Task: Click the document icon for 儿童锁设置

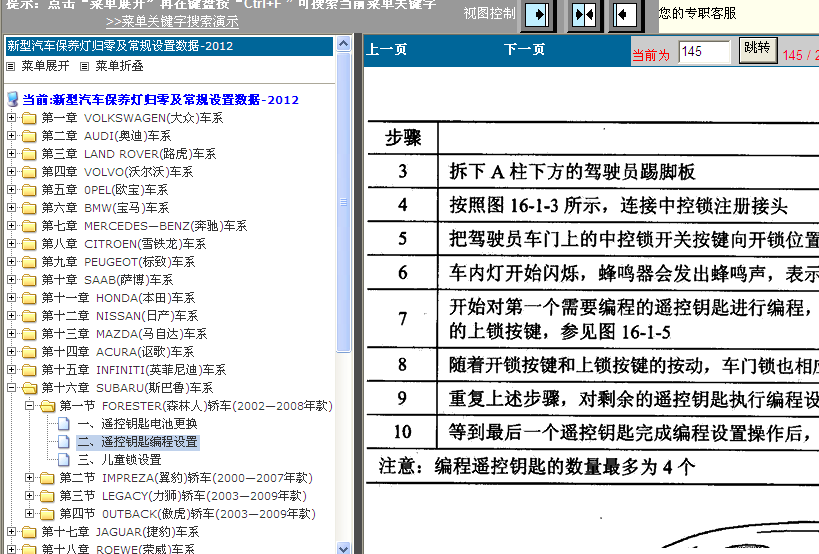Action: [65, 460]
